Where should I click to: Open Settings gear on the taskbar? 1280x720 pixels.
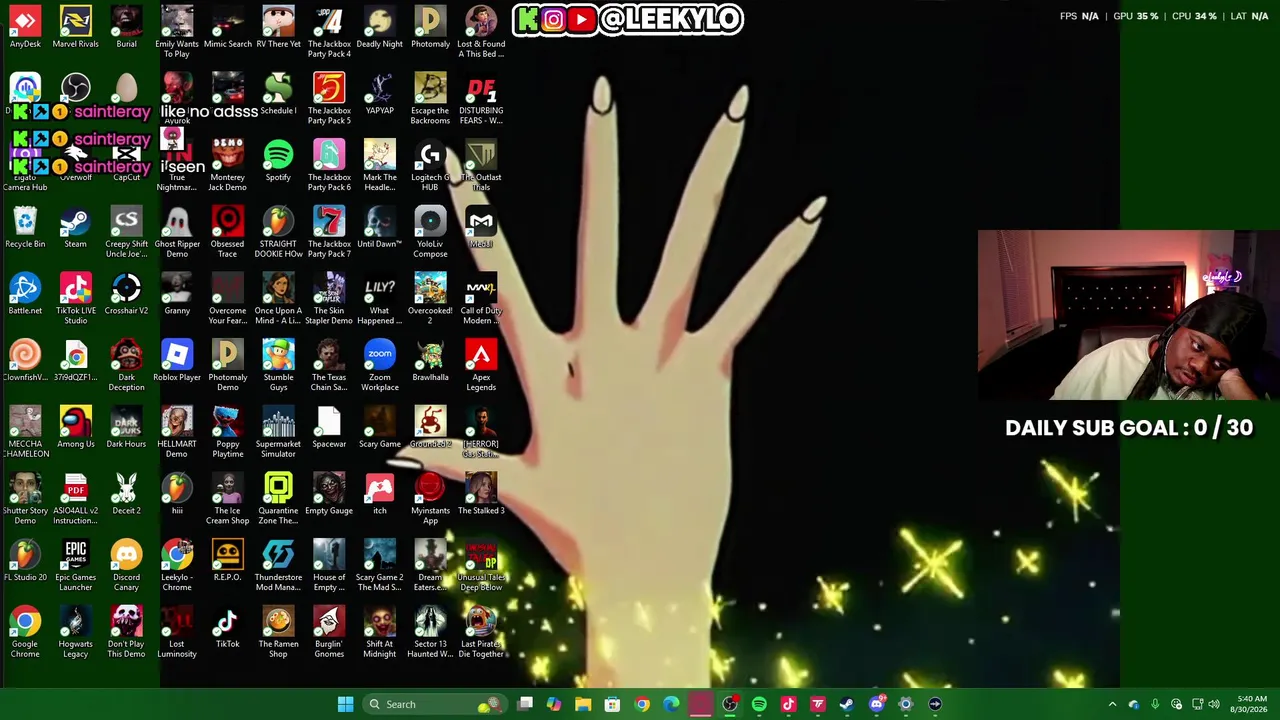coord(906,704)
